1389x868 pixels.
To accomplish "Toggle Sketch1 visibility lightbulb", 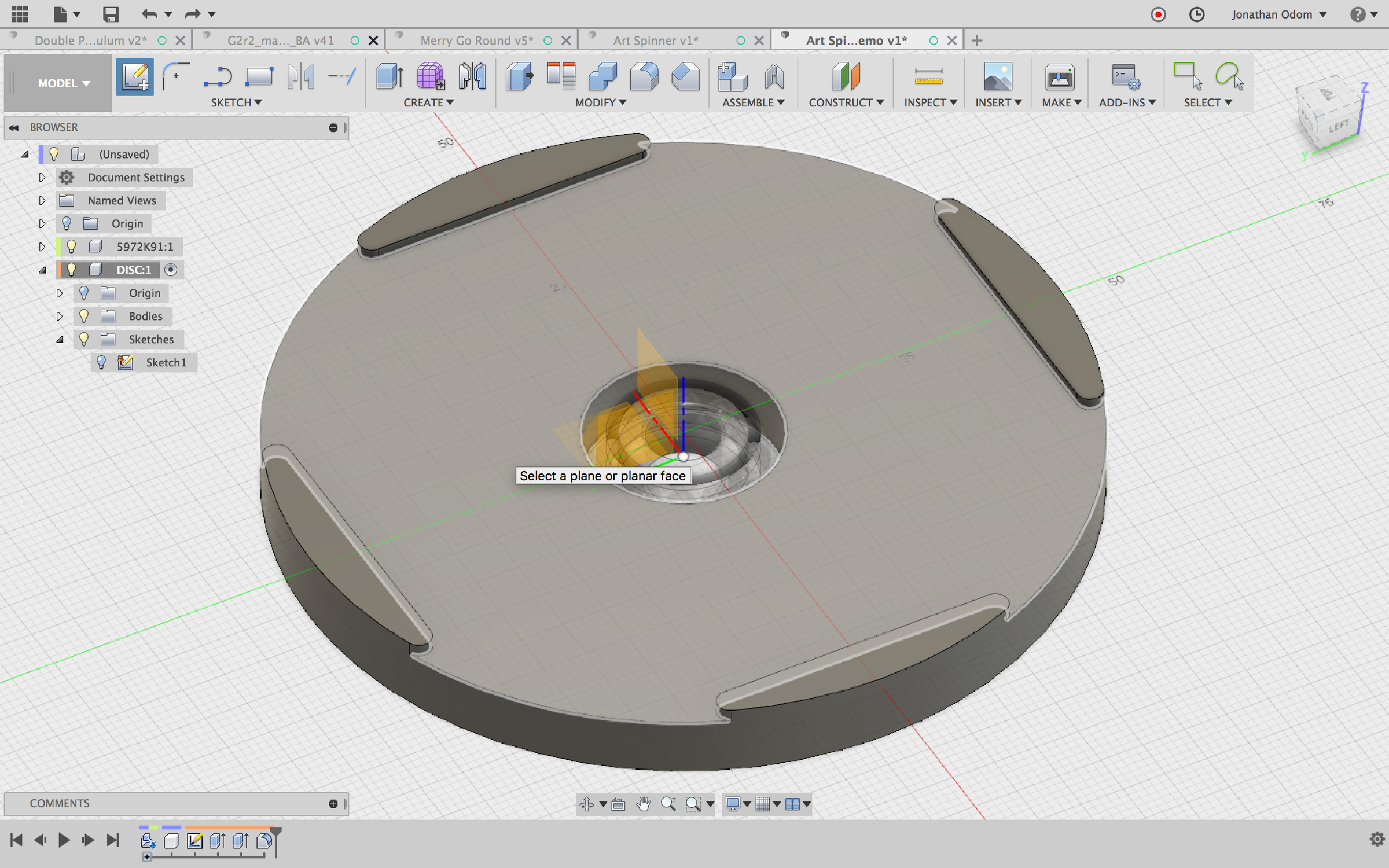I will pyautogui.click(x=101, y=362).
